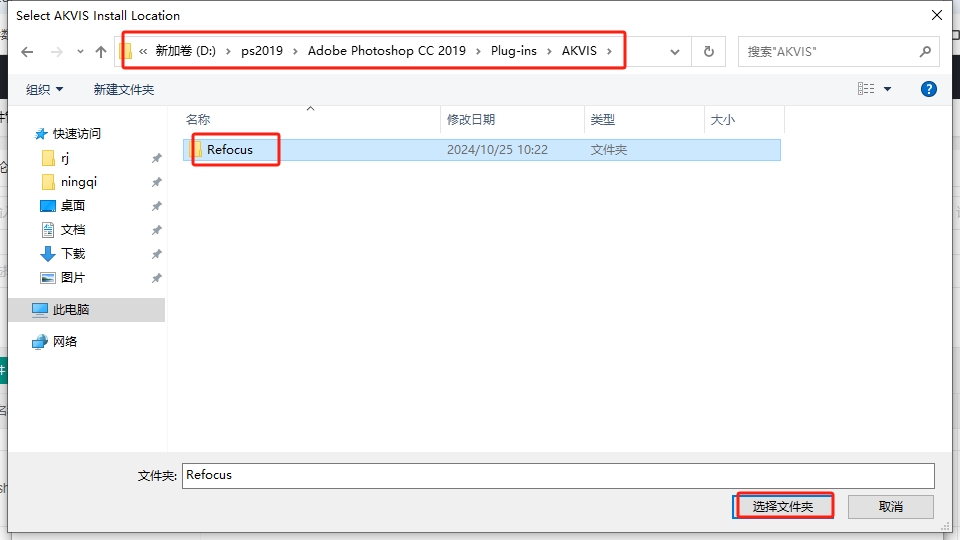Click pin icon next to 图片
The image size is (960, 540).
coord(157,277)
